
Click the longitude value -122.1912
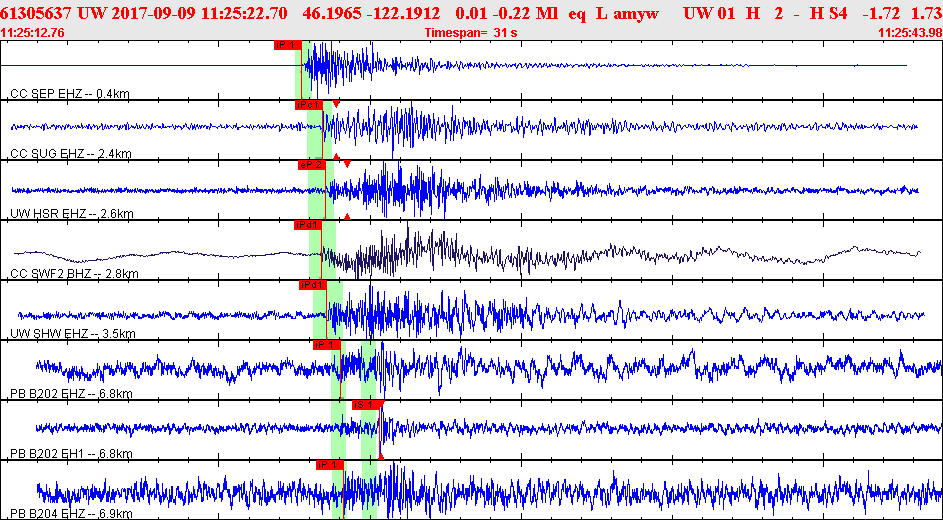coord(406,13)
